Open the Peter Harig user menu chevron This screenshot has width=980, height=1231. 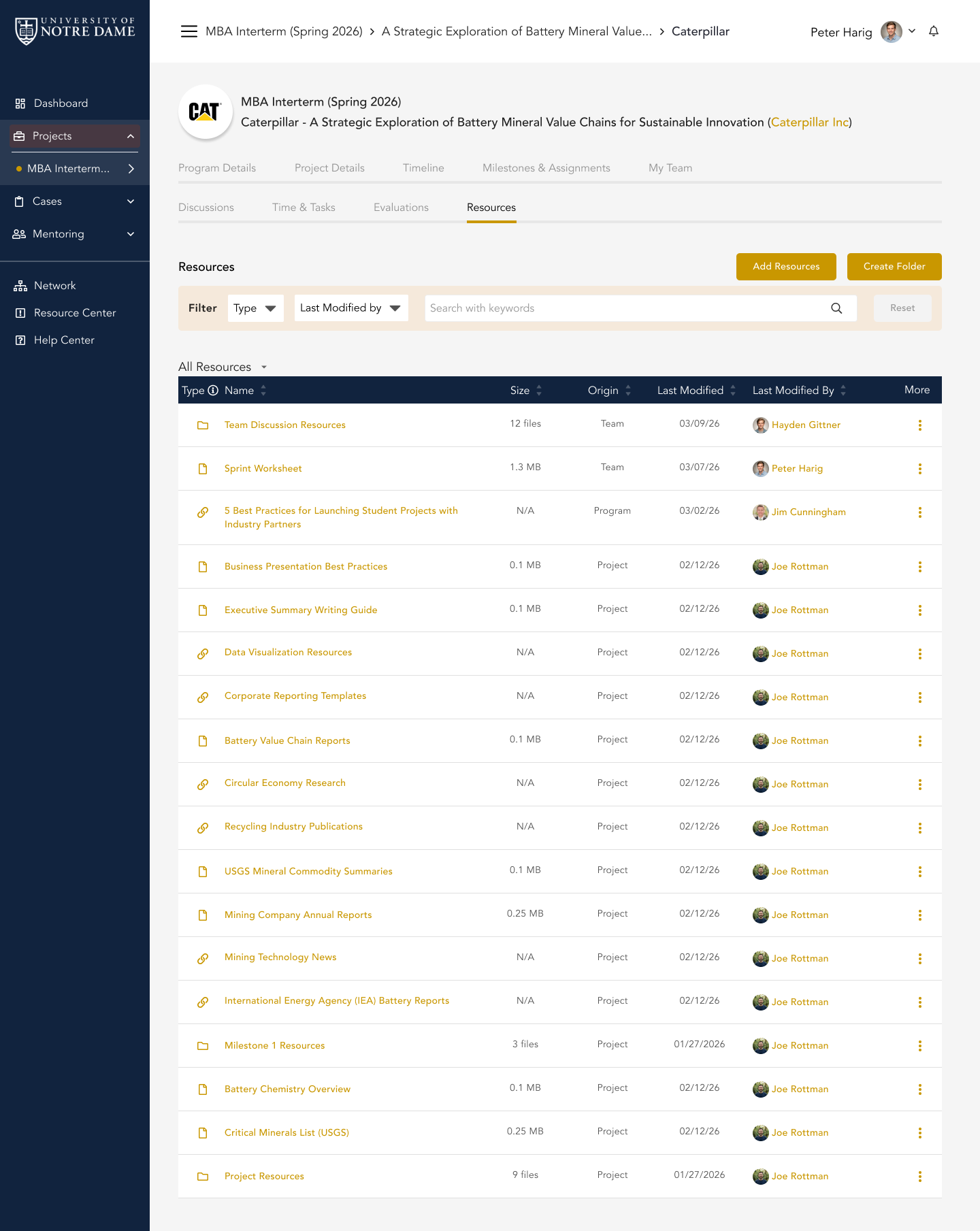pos(912,31)
